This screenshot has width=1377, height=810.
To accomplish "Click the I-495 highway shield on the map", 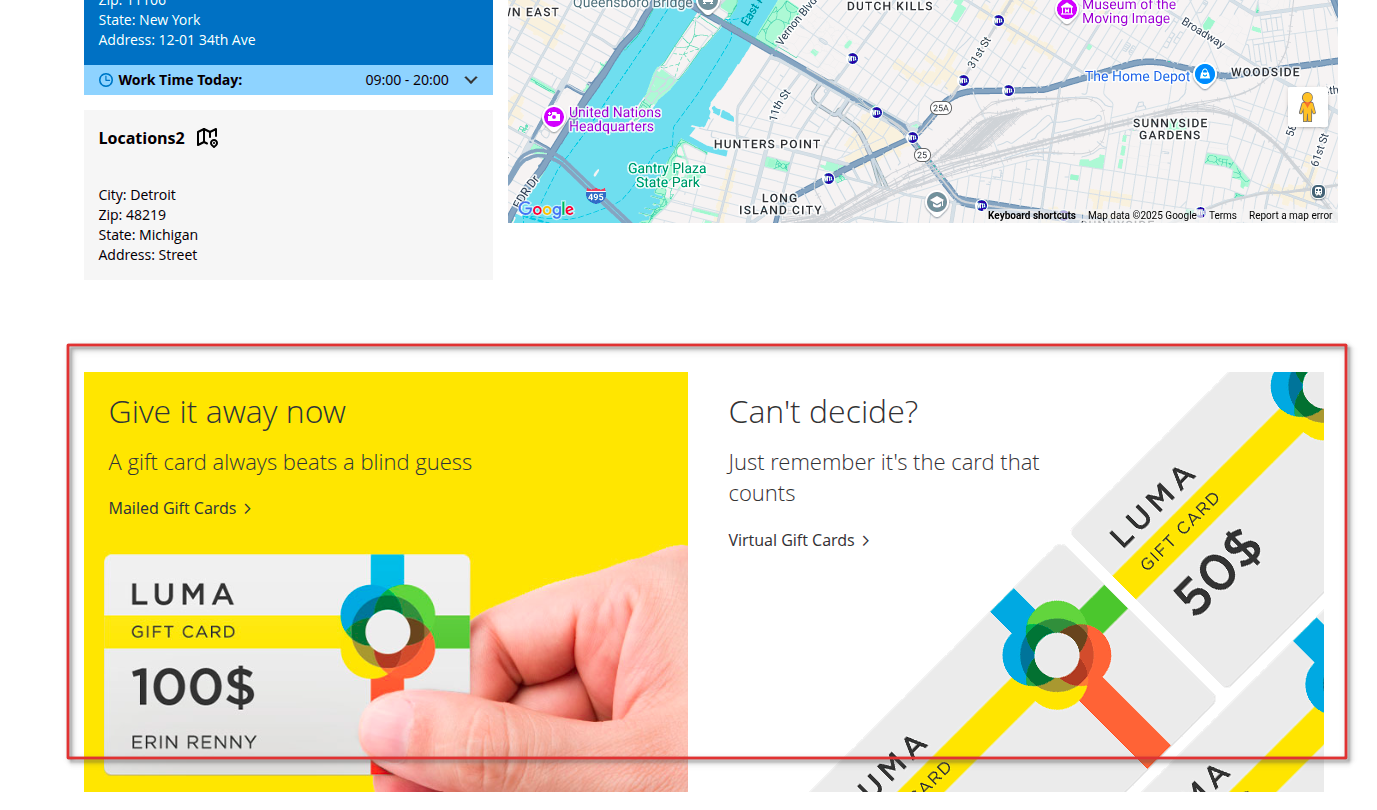I will 596,195.
